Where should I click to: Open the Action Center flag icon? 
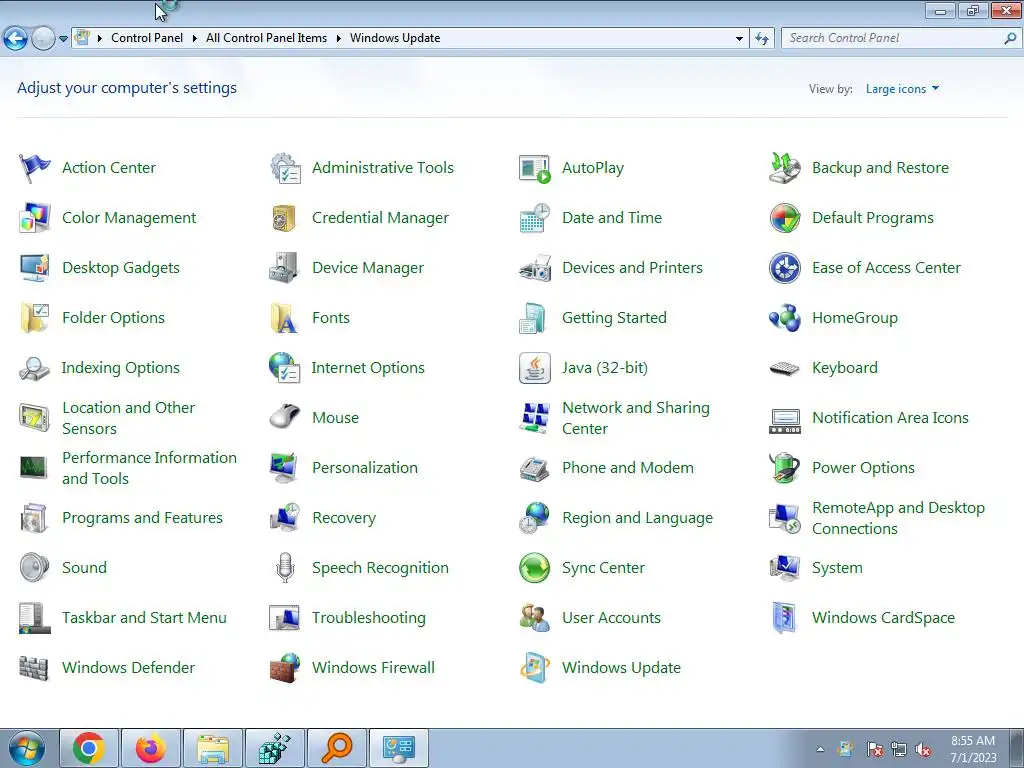point(34,168)
